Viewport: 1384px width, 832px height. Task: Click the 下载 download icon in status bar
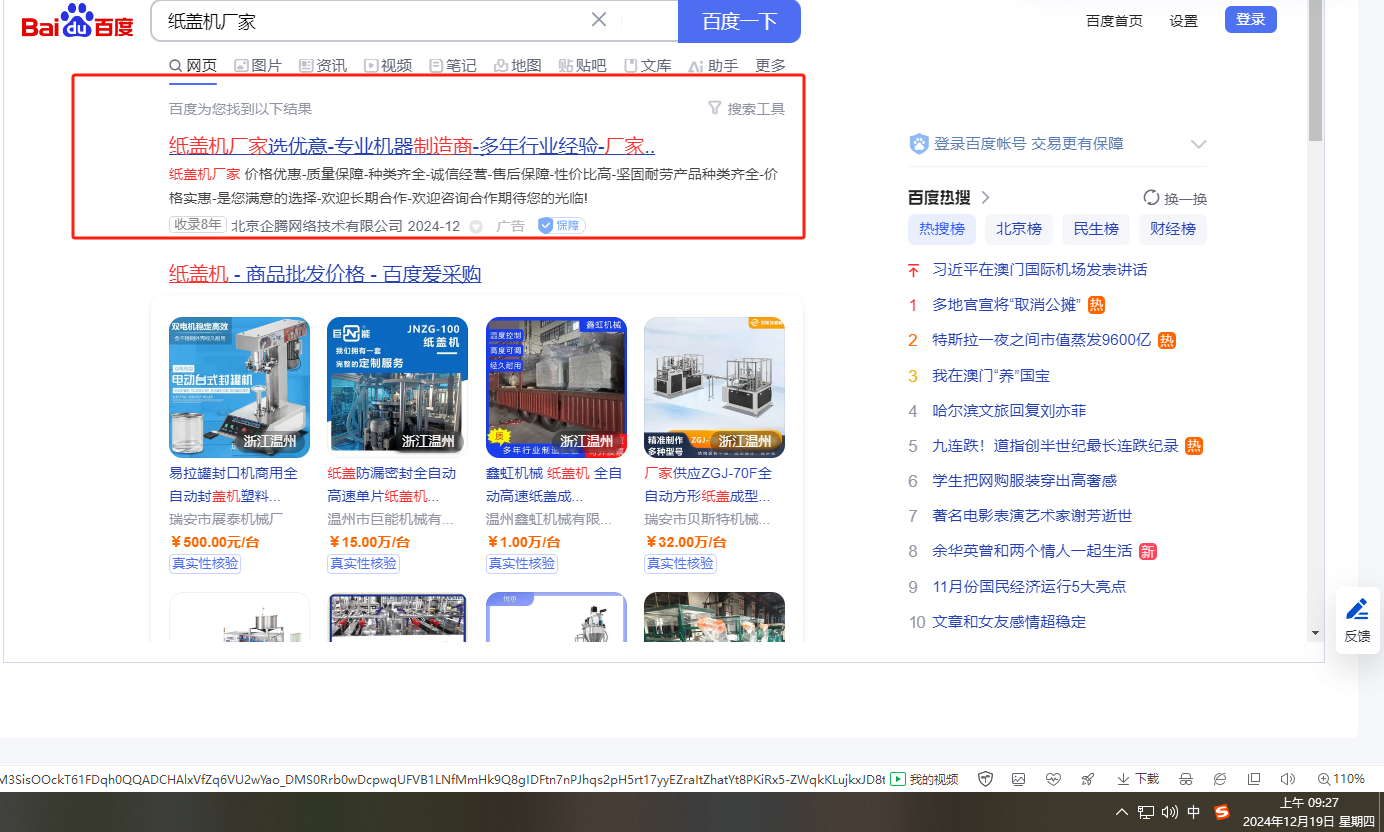point(1138,779)
